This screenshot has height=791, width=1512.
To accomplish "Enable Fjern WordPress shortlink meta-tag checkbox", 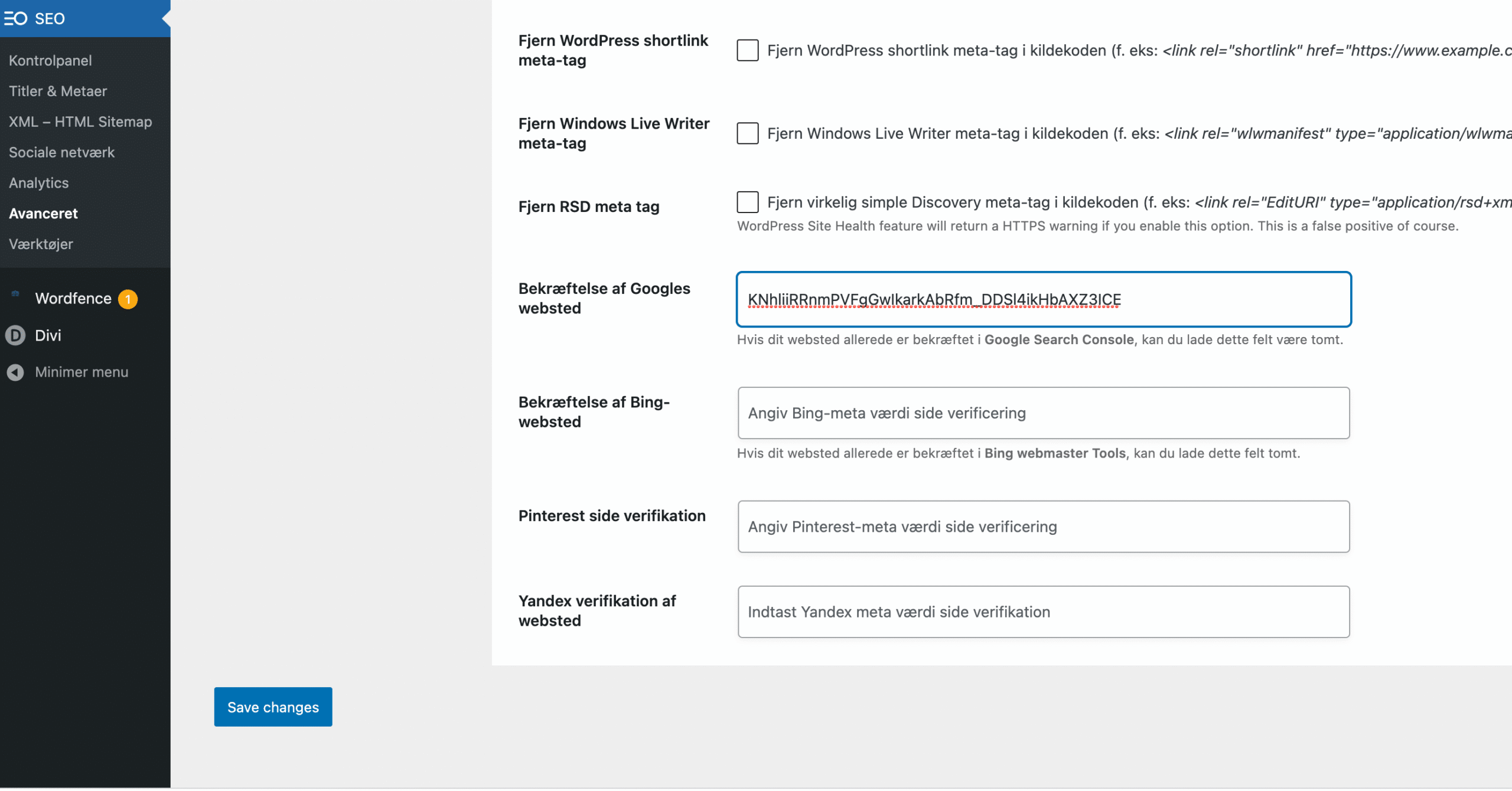I will click(747, 50).
